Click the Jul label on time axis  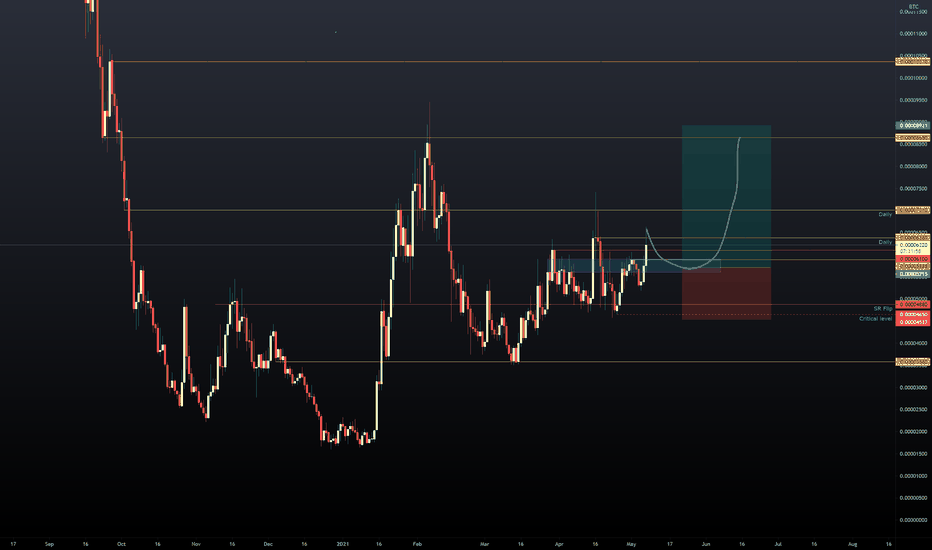[777, 544]
